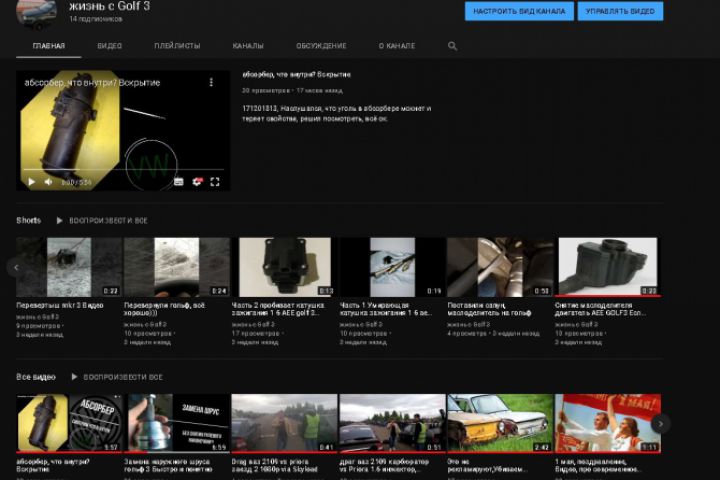Image resolution: width=720 pixels, height=480 pixels.
Task: Open Shorts thumbnail with 0:22 overturned car
Action: [69, 267]
